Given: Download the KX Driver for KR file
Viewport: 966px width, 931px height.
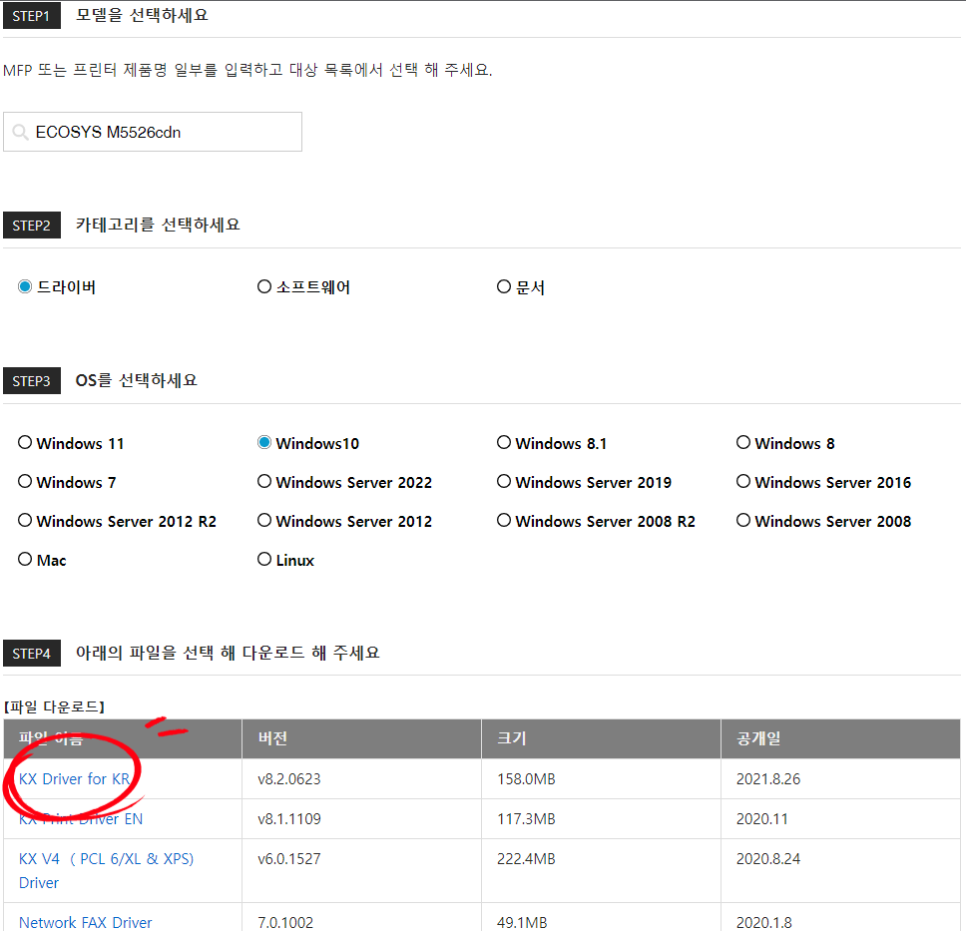Looking at the screenshot, I should 75,779.
